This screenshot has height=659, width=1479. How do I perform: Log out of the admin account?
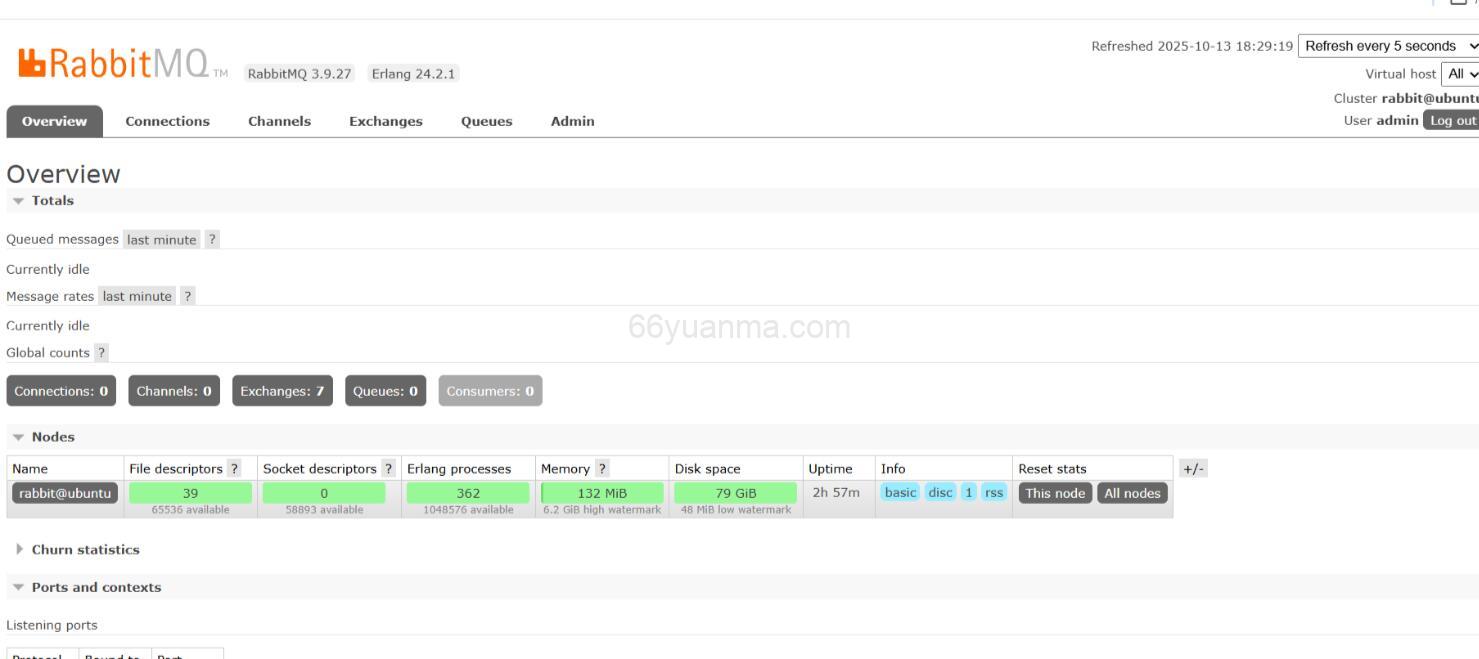[x=1451, y=121]
